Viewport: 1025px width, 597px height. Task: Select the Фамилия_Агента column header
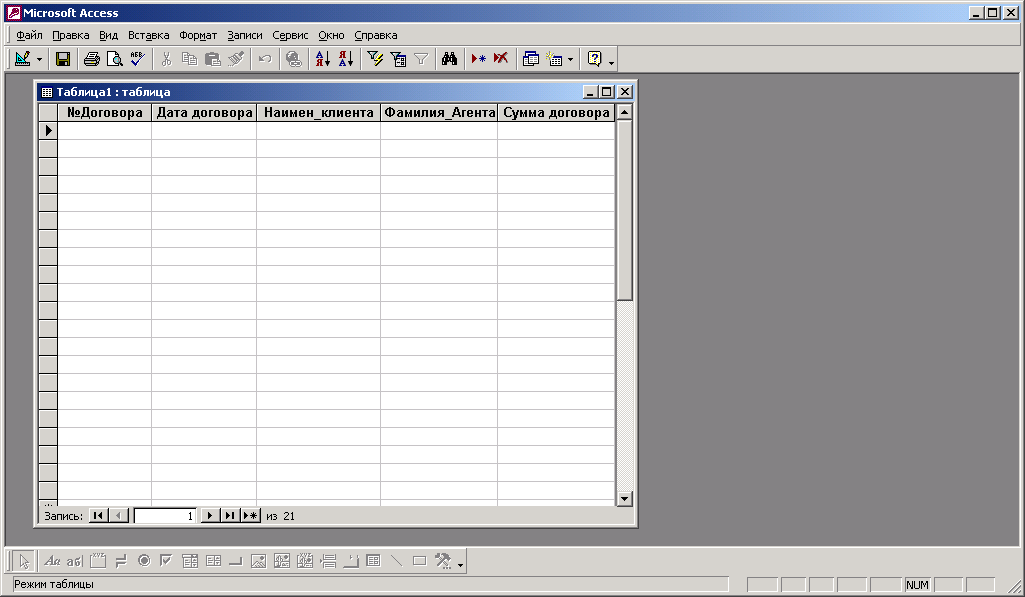[x=439, y=112]
